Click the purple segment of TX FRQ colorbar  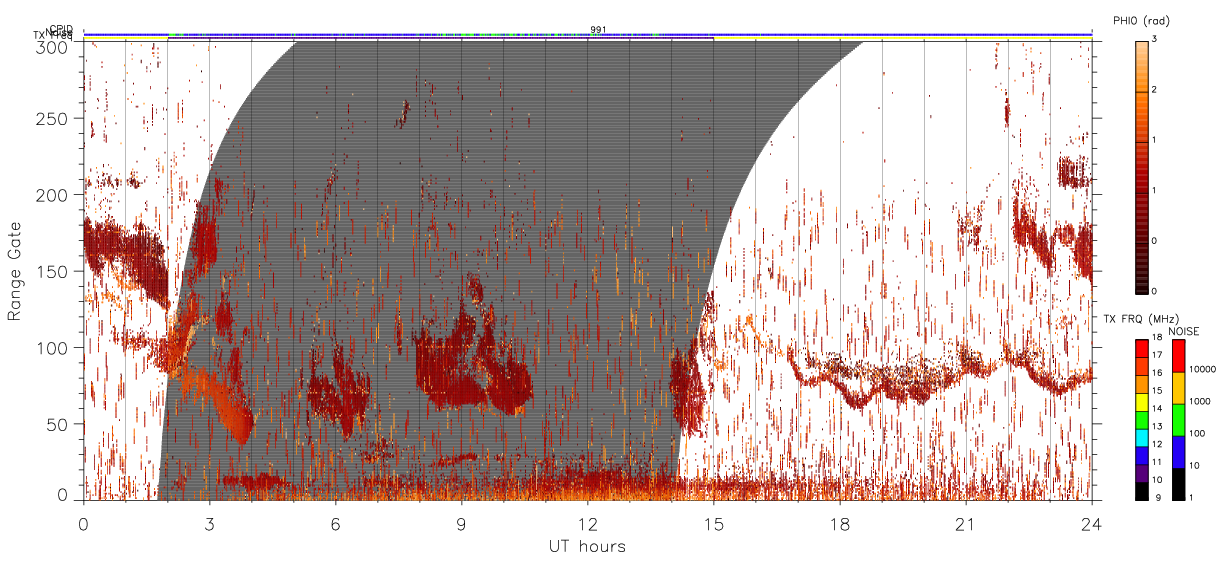[1142, 473]
